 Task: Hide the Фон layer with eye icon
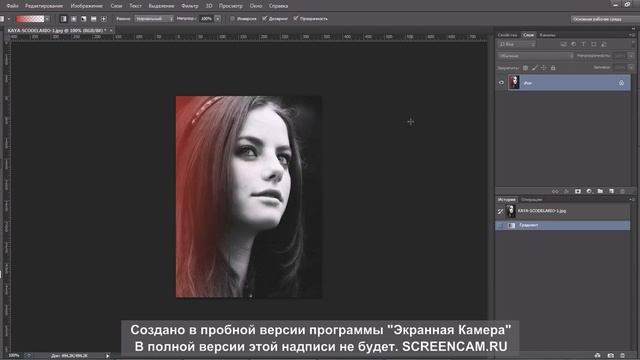point(501,83)
